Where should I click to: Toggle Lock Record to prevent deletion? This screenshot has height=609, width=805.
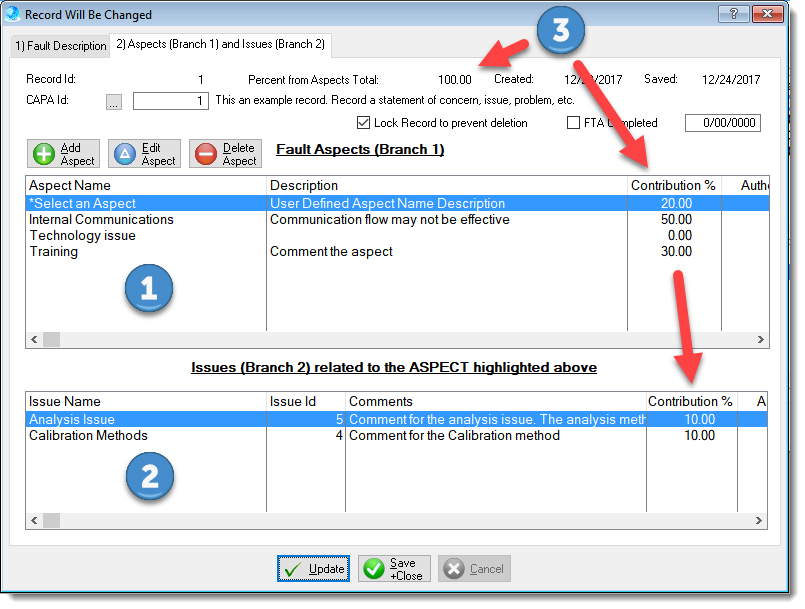[363, 123]
